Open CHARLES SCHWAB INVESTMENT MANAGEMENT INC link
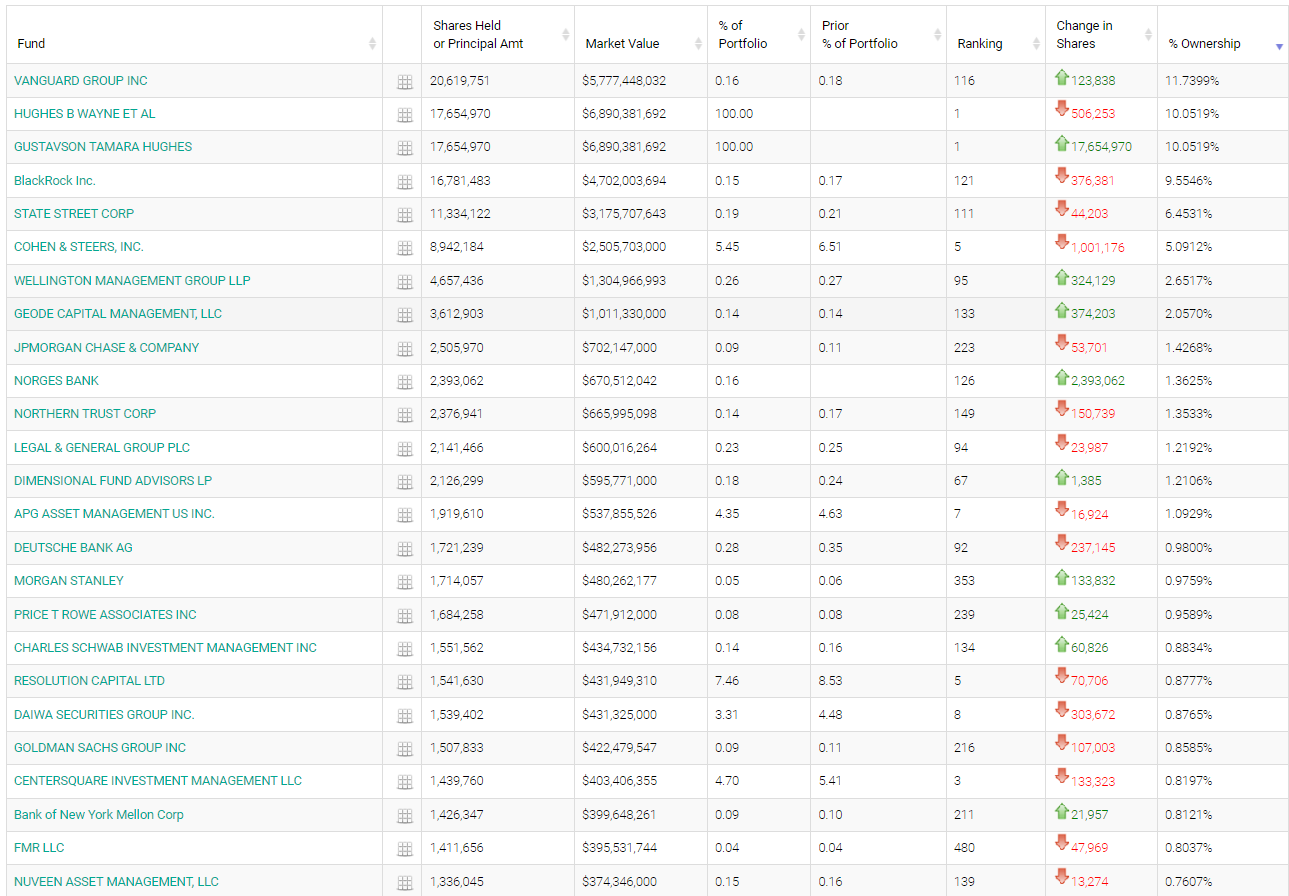1289x896 pixels. (x=166, y=648)
